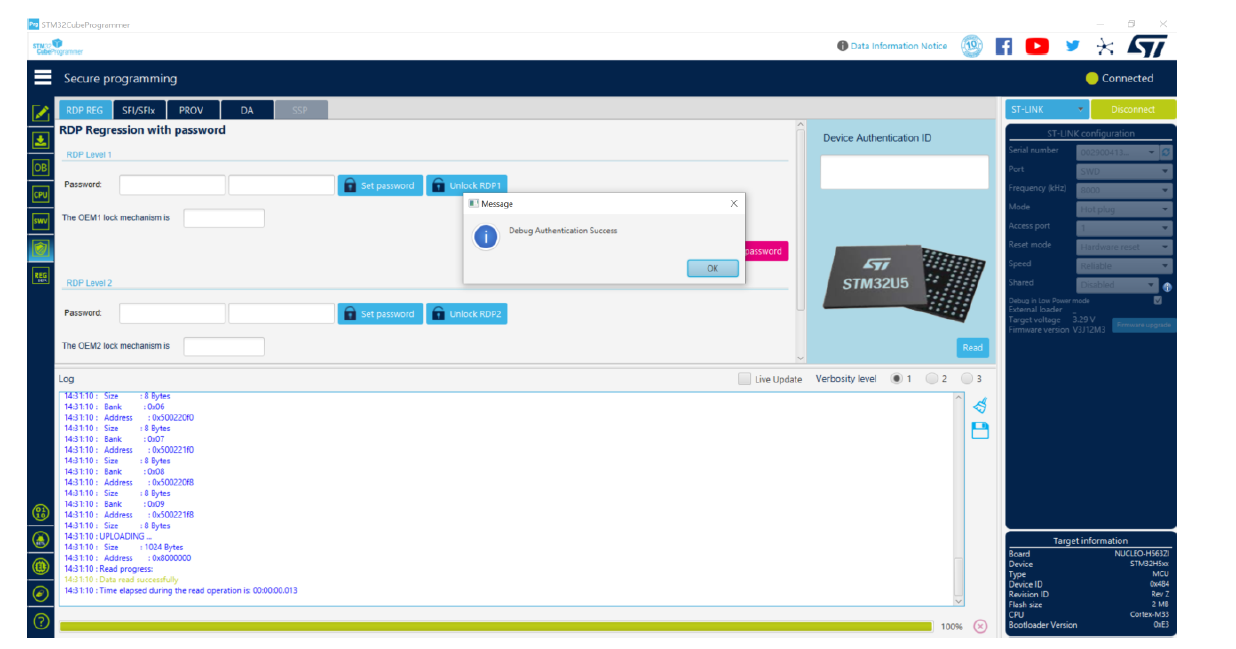Open the ST community network icon

pyautogui.click(x=1105, y=46)
